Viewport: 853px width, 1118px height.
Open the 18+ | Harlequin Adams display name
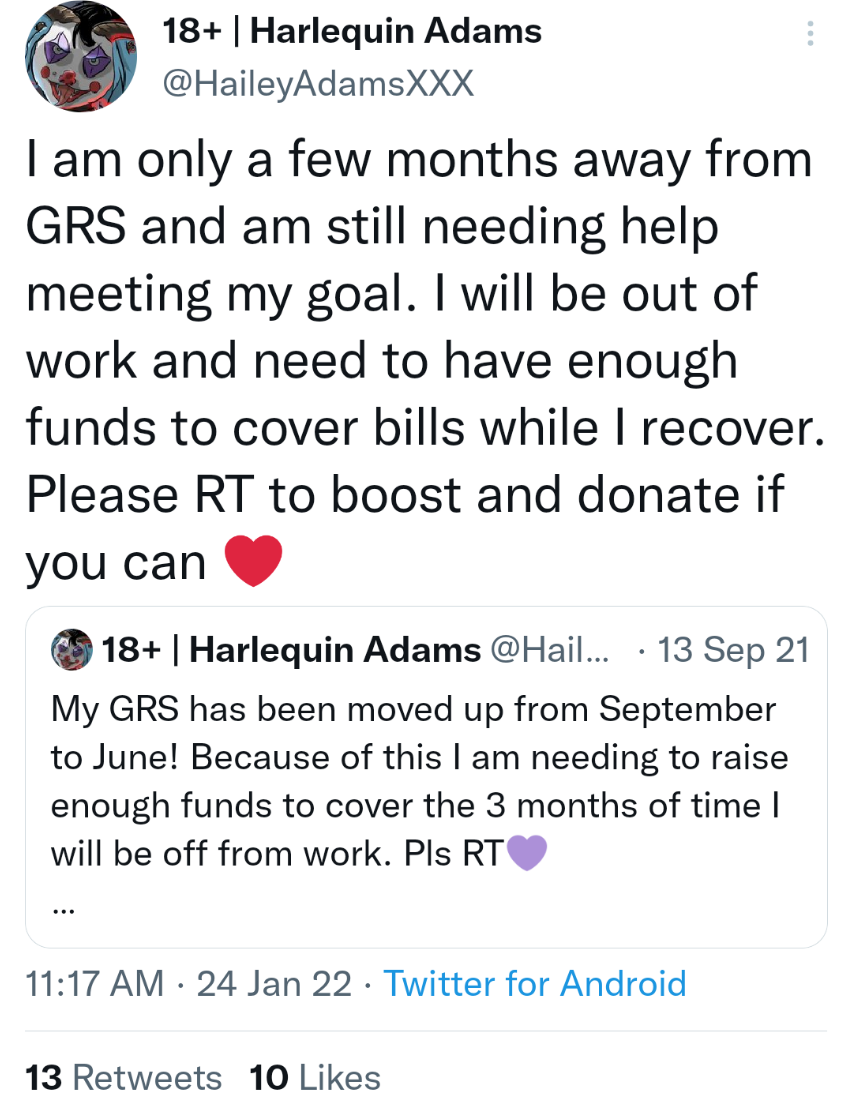click(x=352, y=31)
